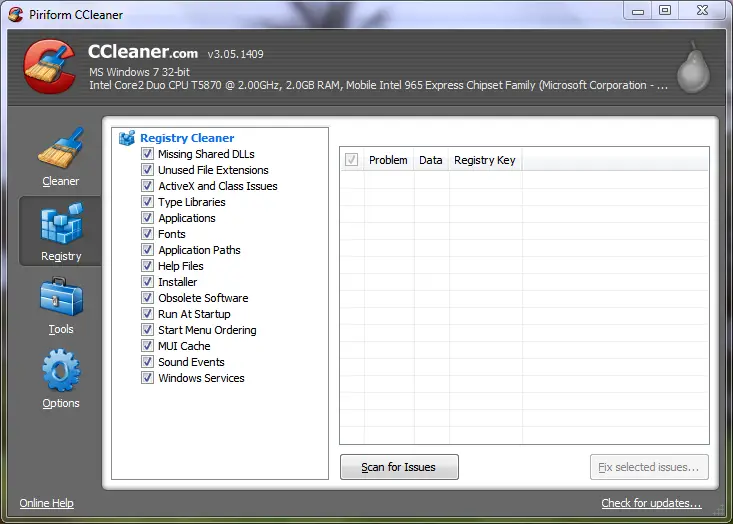Toggle the Fonts checkbox
The height and width of the screenshot is (524, 733).
pos(147,234)
